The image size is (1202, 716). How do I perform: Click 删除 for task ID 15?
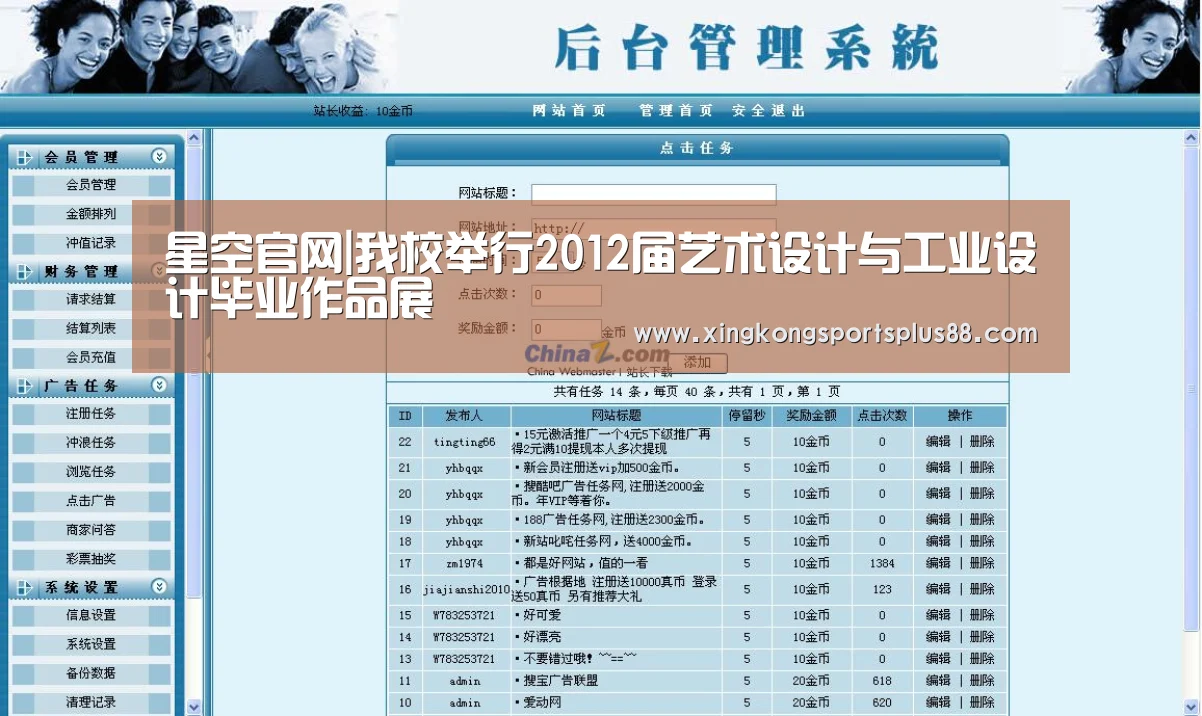click(x=982, y=615)
